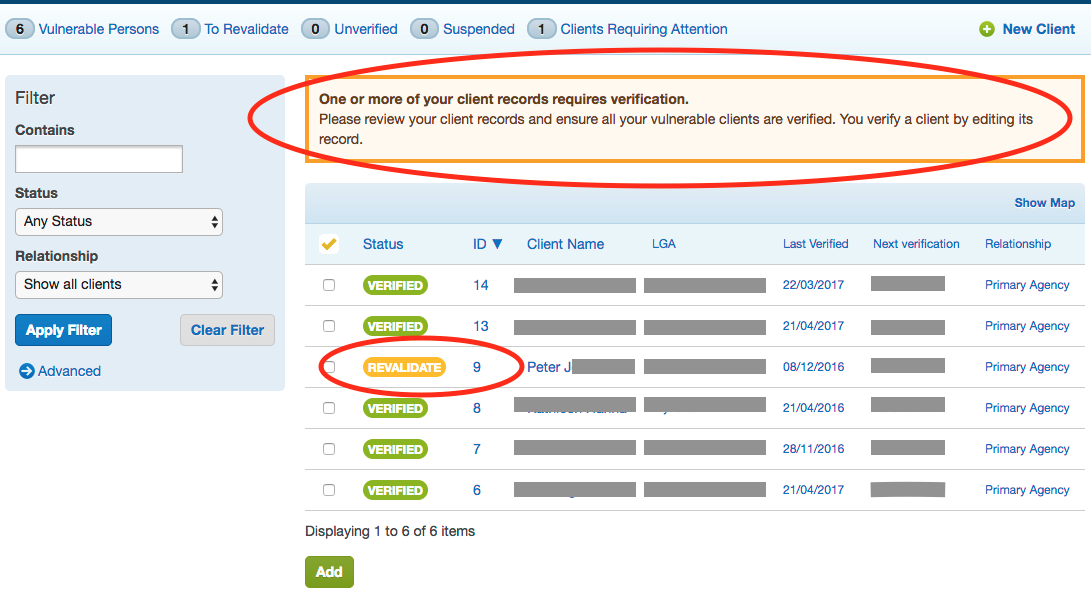
Task: Click the Show Map link
Action: click(1044, 202)
